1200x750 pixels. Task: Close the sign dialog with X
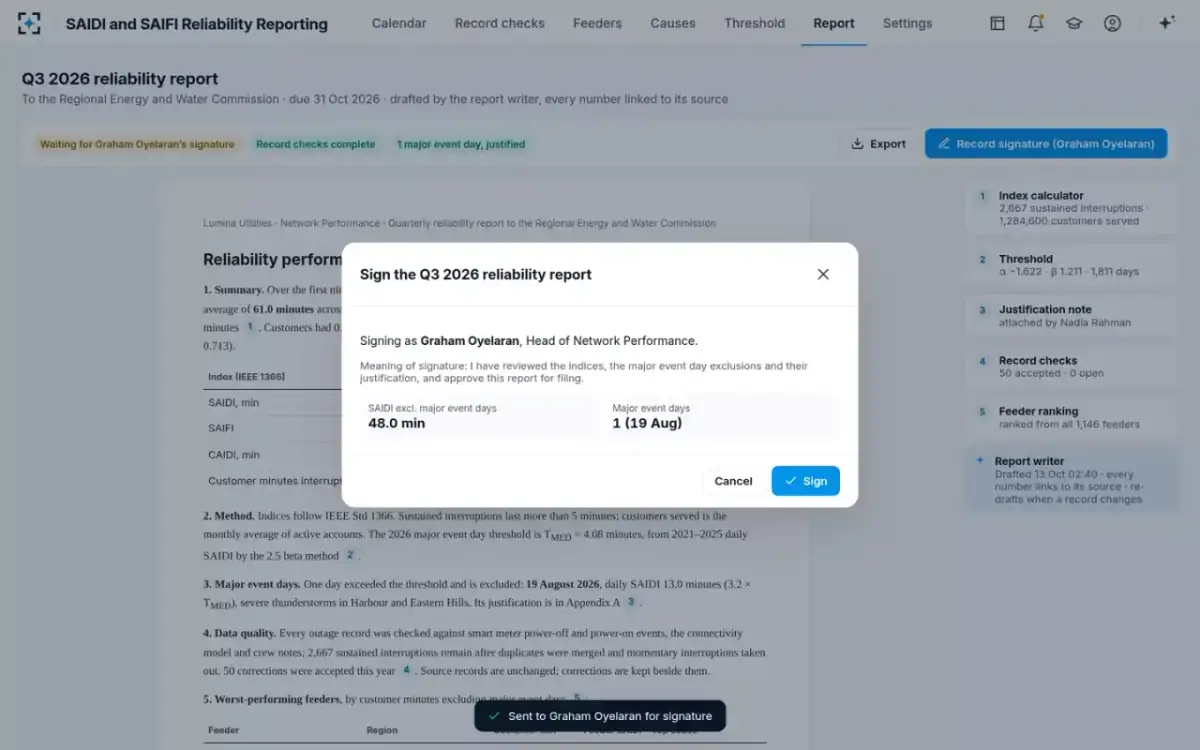pos(823,274)
